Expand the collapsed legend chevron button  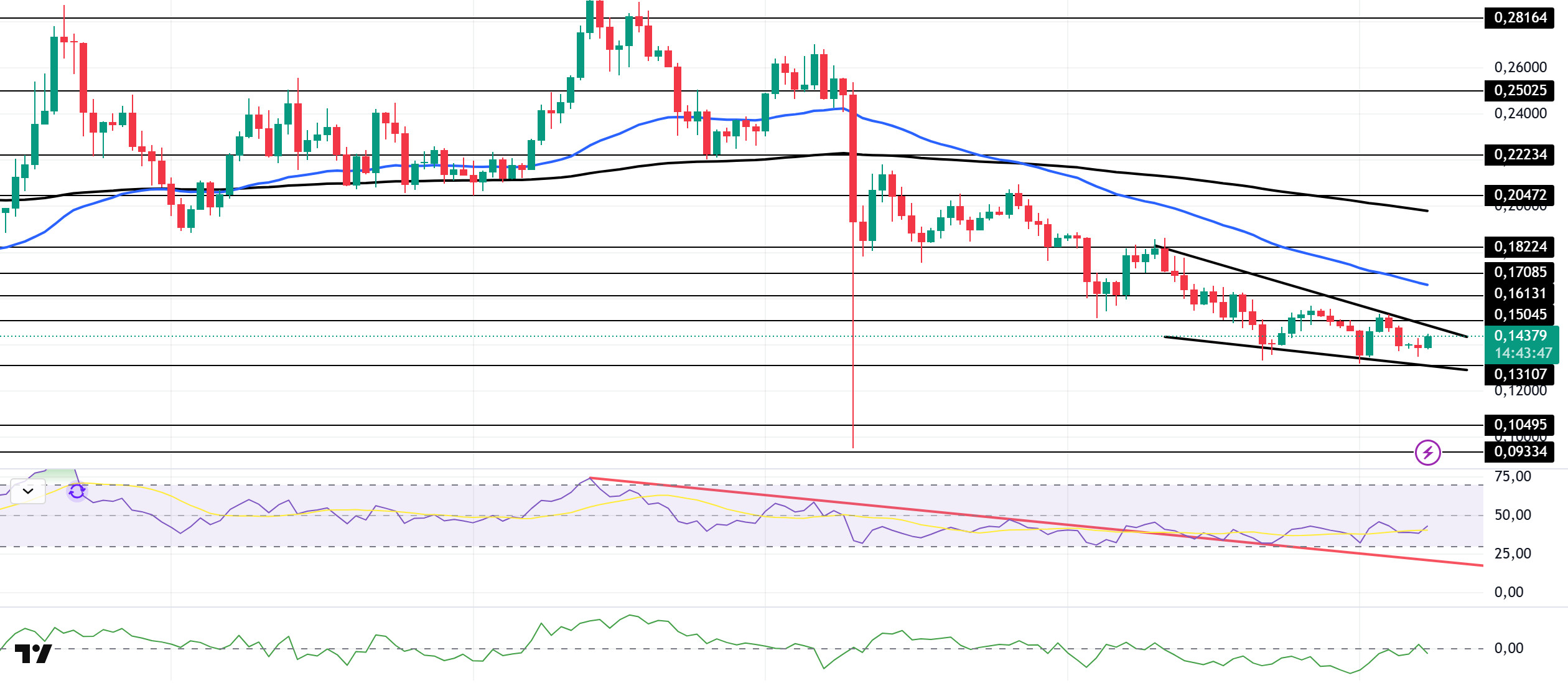(28, 491)
